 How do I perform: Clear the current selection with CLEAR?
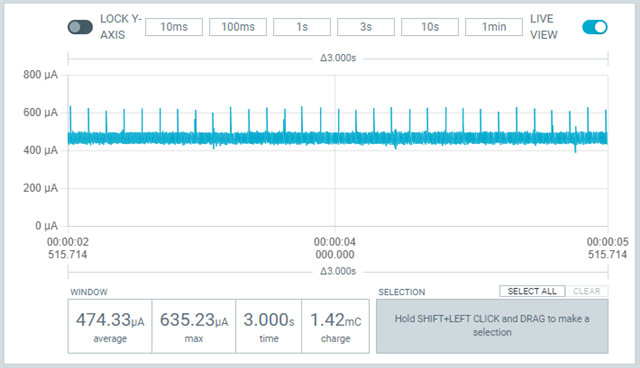click(x=587, y=291)
